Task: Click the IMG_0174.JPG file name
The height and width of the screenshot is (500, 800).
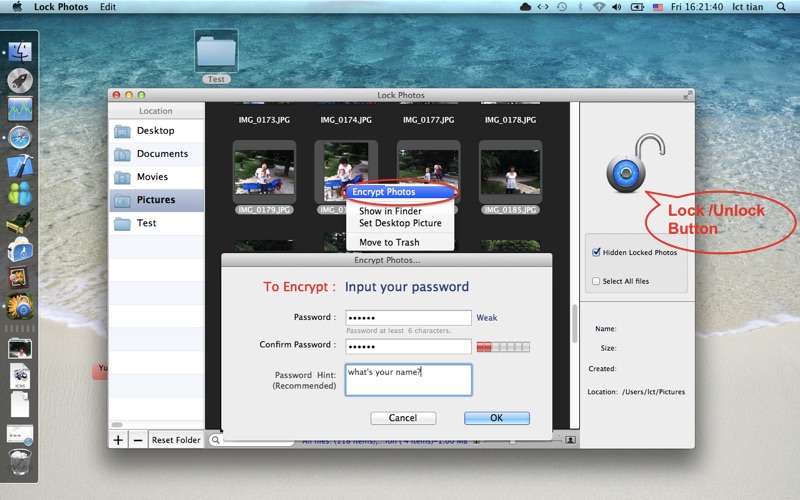Action: [x=346, y=120]
